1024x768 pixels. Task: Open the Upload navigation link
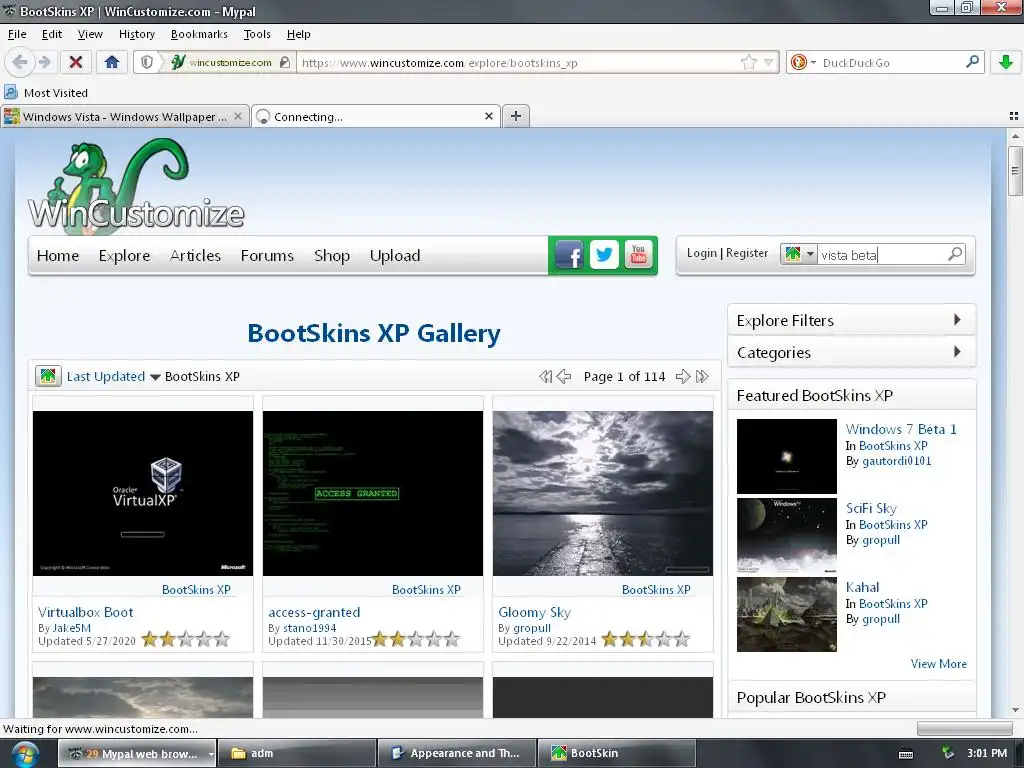[394, 255]
